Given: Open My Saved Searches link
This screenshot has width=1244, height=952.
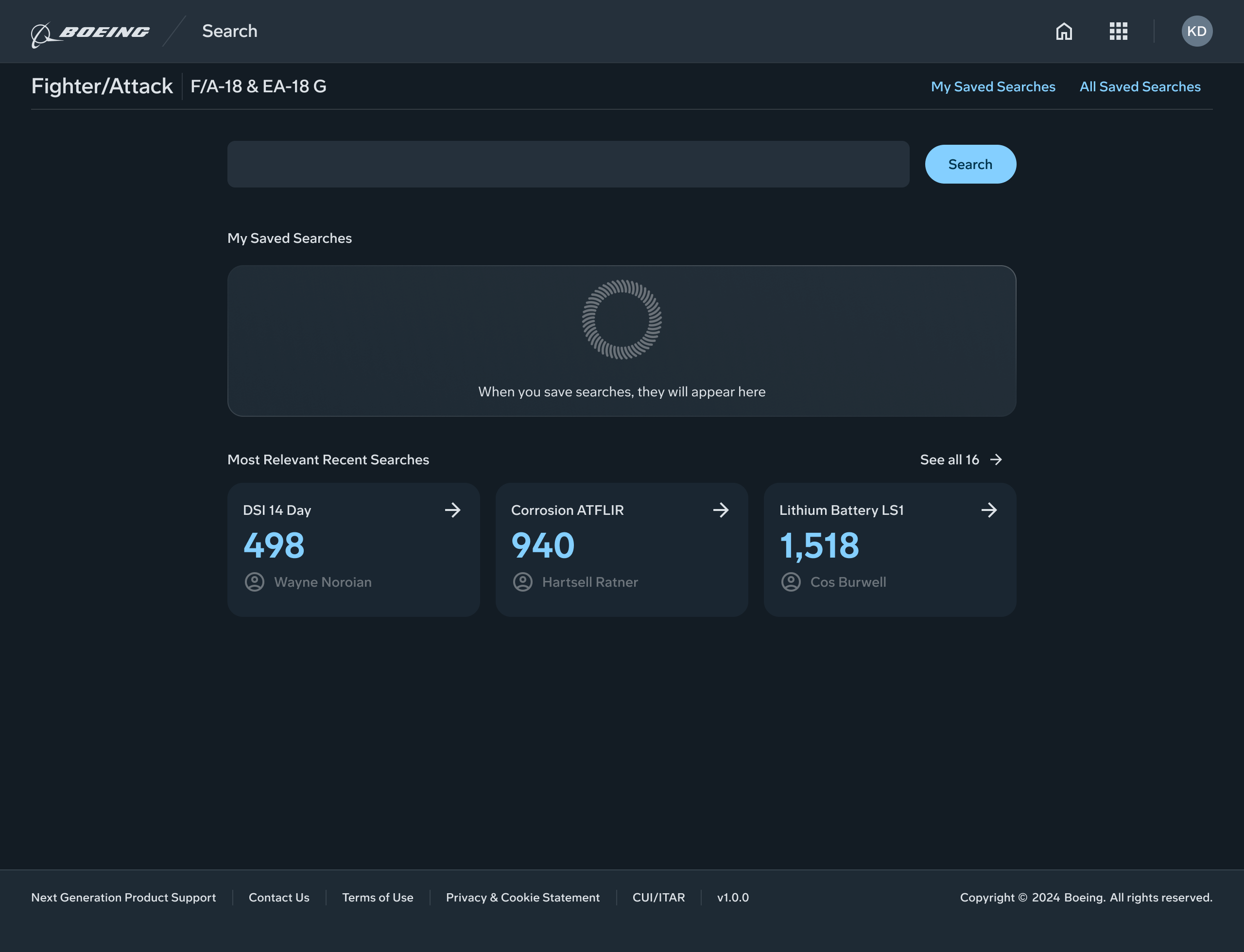Looking at the screenshot, I should tap(993, 86).
